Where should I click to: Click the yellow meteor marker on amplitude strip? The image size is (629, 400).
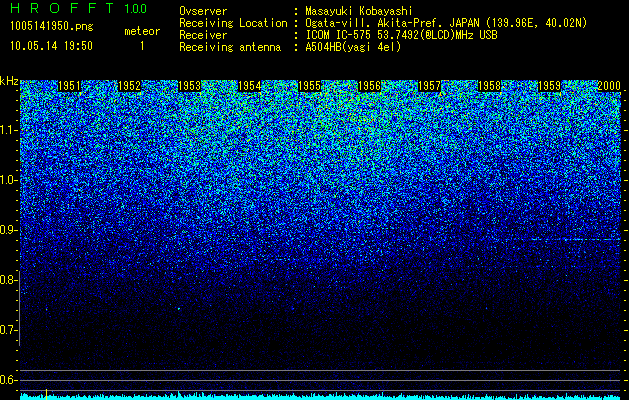click(x=47, y=394)
